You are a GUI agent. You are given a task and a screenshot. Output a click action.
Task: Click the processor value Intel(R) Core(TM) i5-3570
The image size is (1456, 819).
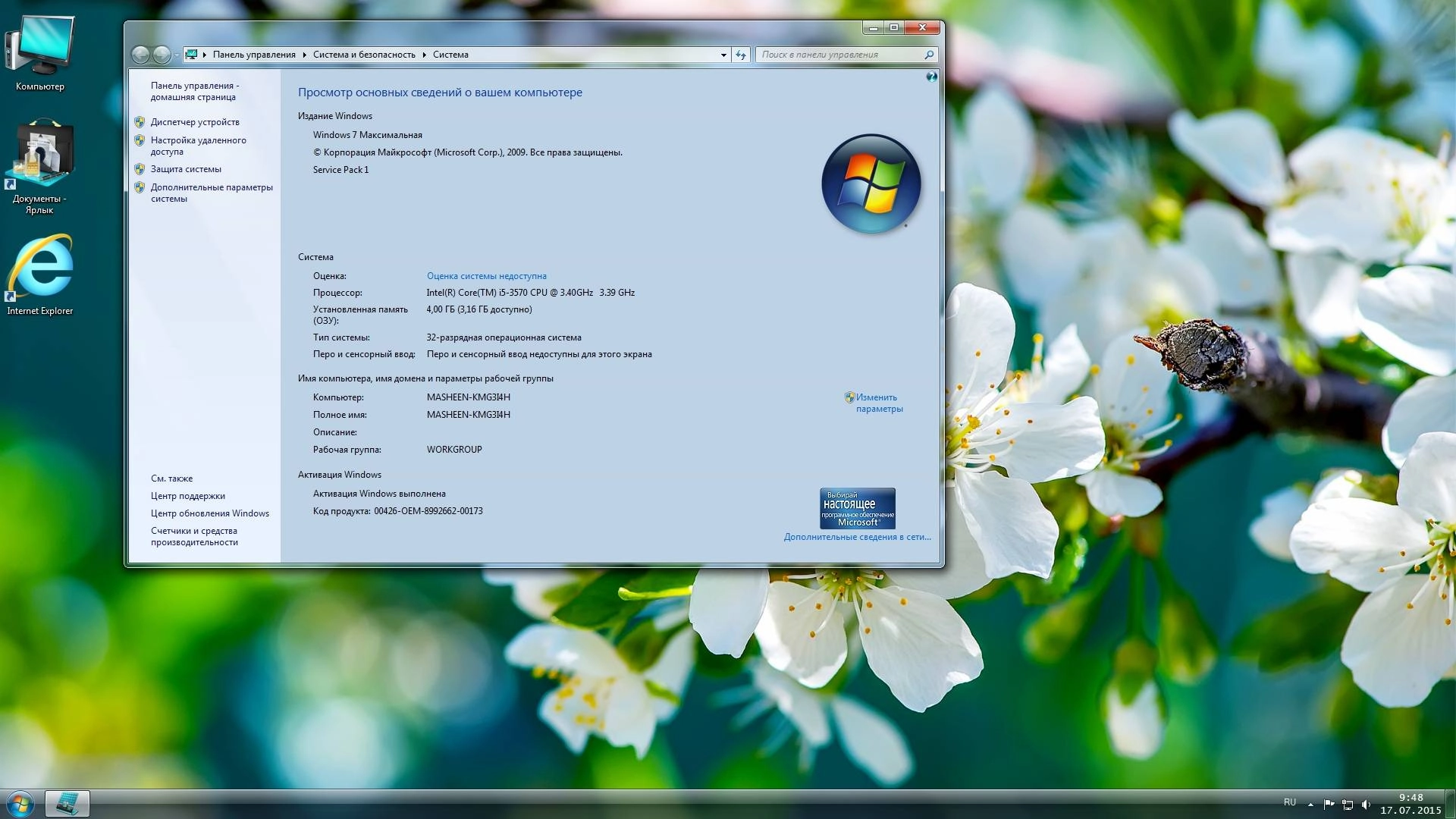coord(530,293)
